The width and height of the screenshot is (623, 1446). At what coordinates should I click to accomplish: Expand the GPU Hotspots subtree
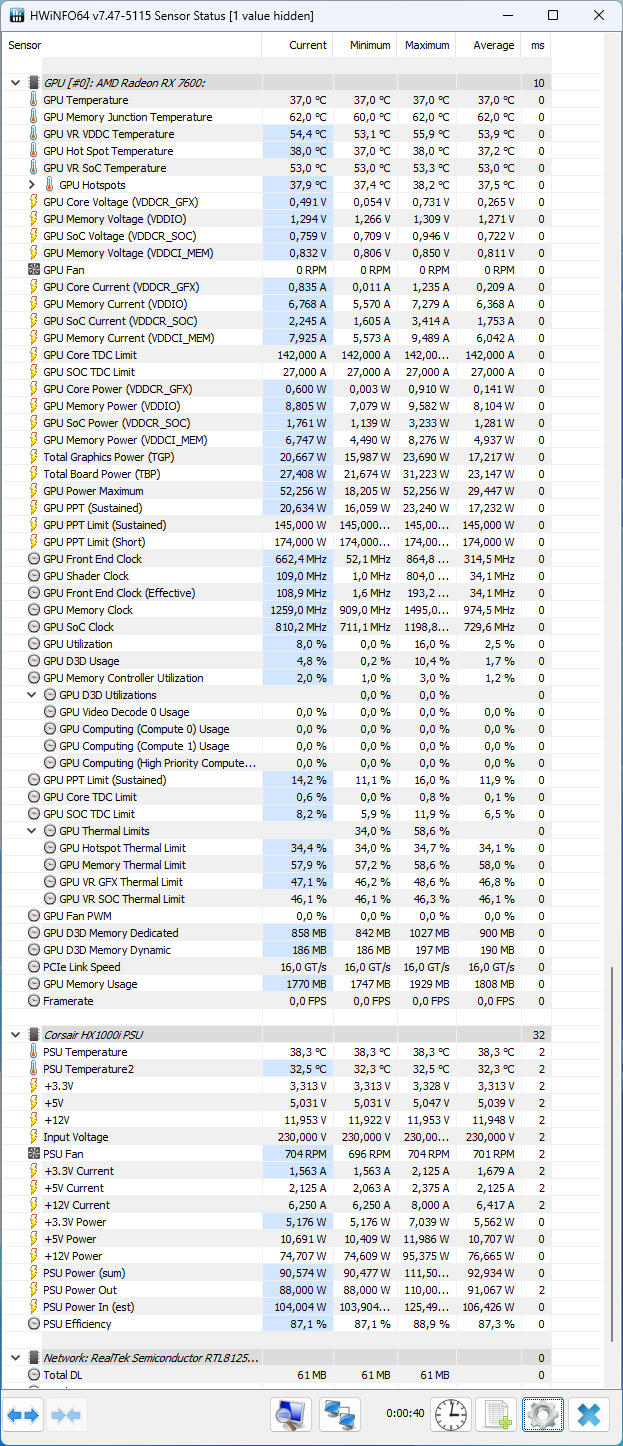pos(32,185)
